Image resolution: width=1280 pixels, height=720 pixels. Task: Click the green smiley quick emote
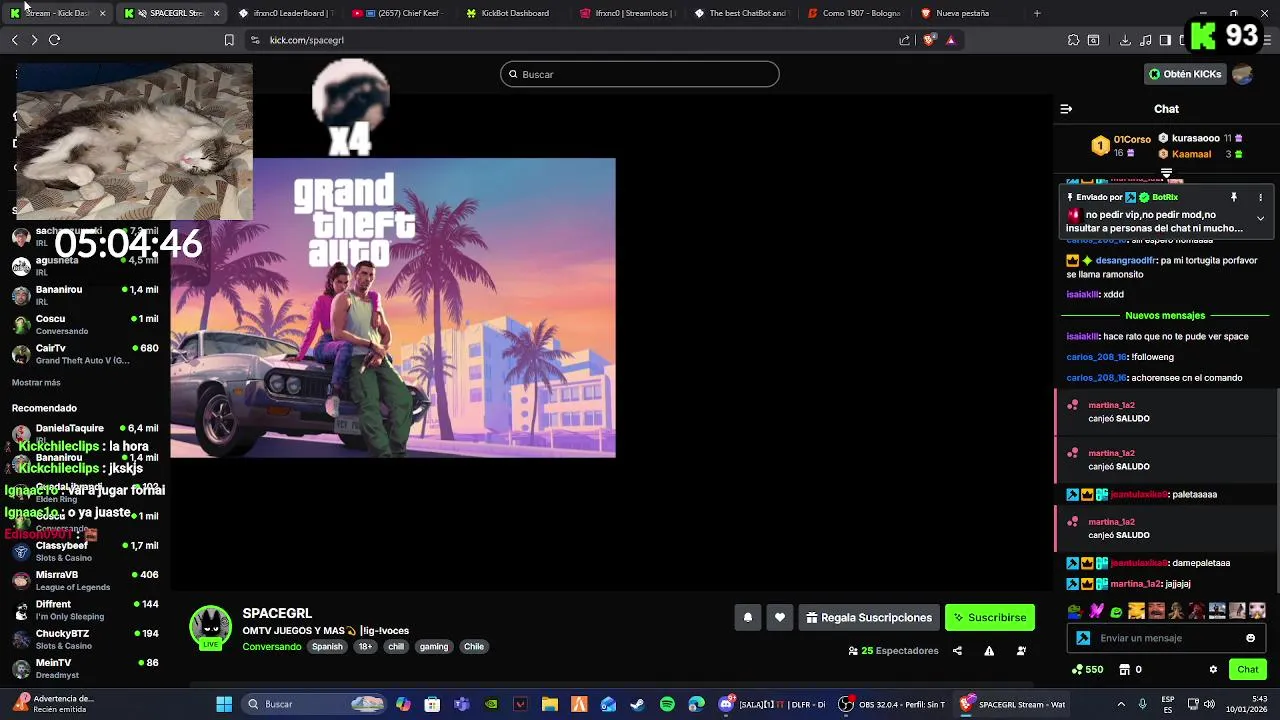(1116, 611)
